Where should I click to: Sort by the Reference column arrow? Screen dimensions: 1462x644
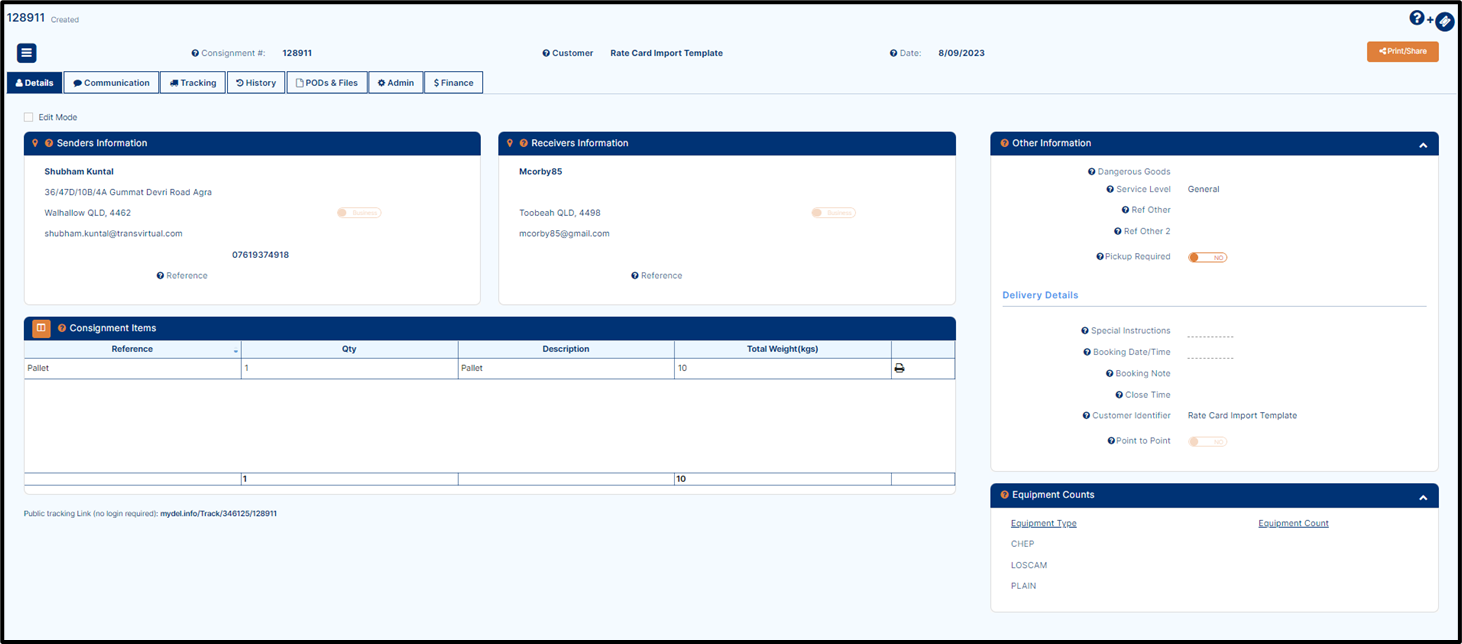click(236, 351)
